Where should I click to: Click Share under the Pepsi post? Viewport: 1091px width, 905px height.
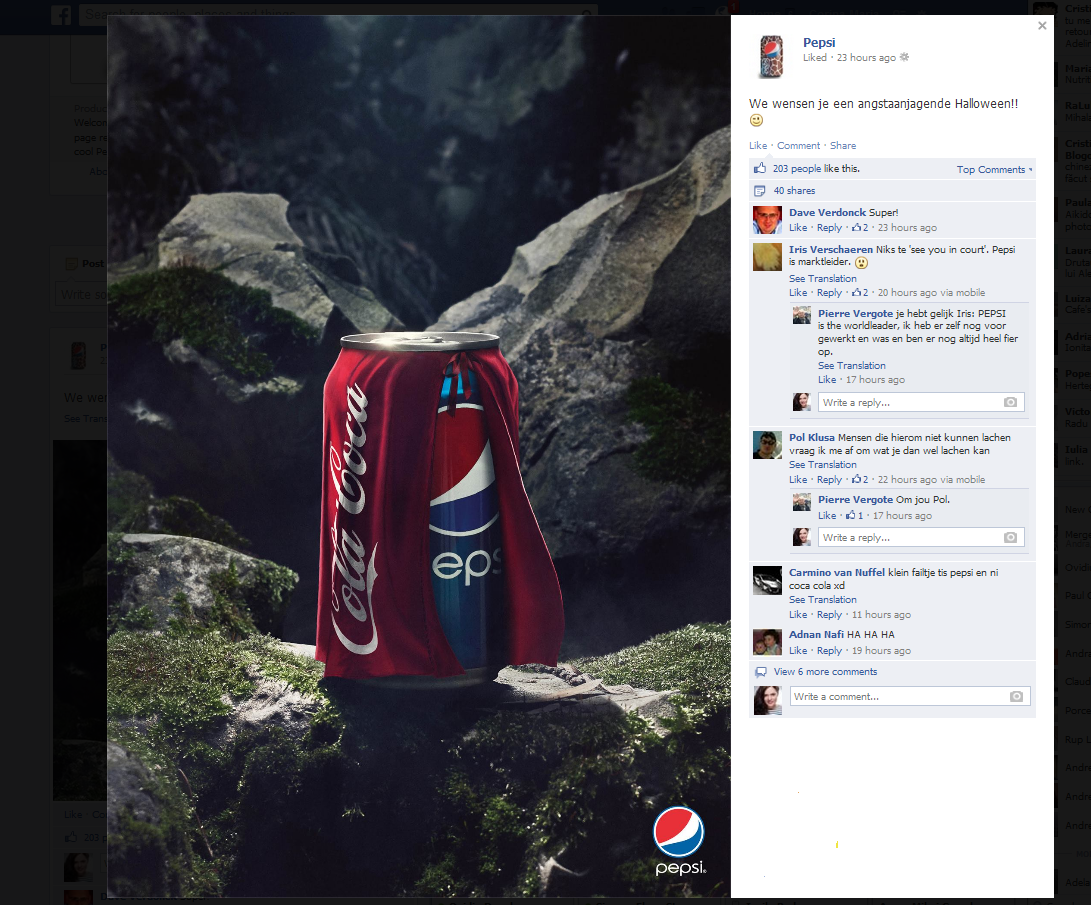(842, 146)
